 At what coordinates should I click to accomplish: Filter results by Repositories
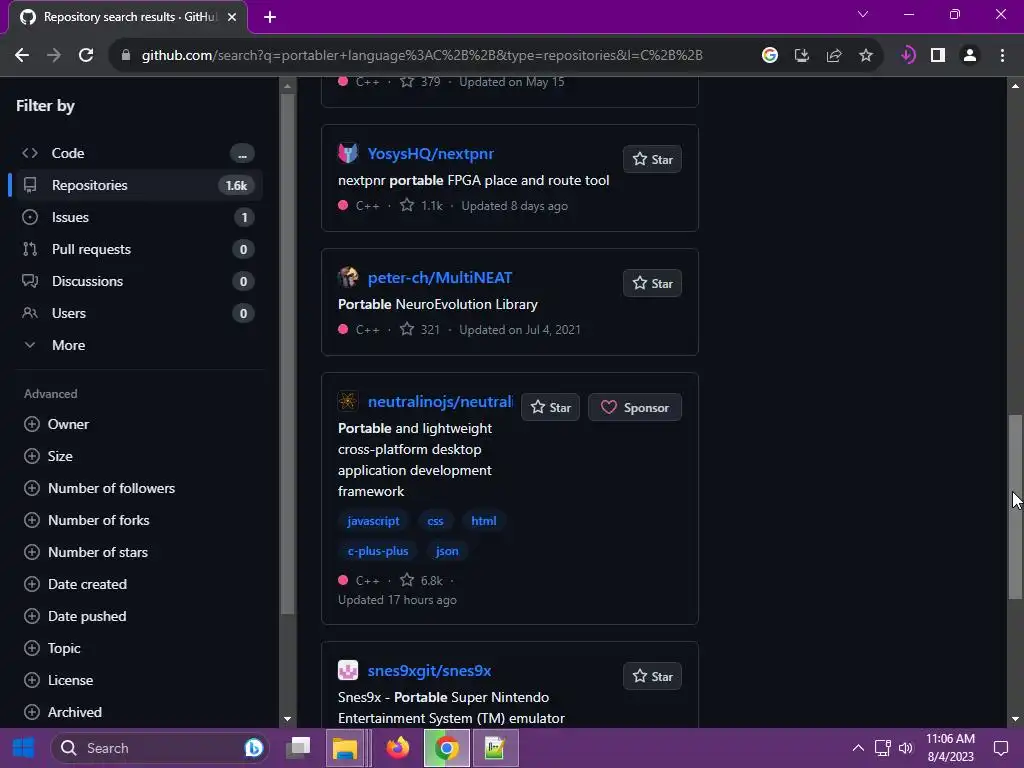click(x=138, y=185)
